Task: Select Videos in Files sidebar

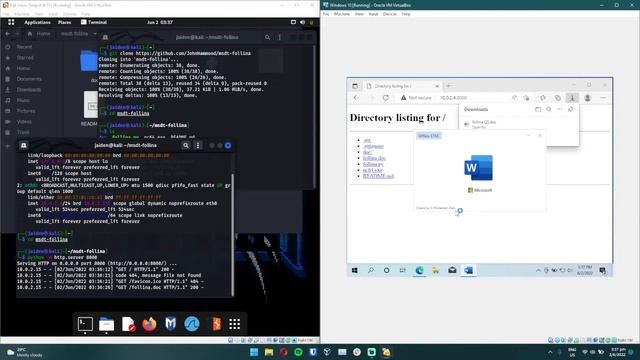Action: [24, 121]
